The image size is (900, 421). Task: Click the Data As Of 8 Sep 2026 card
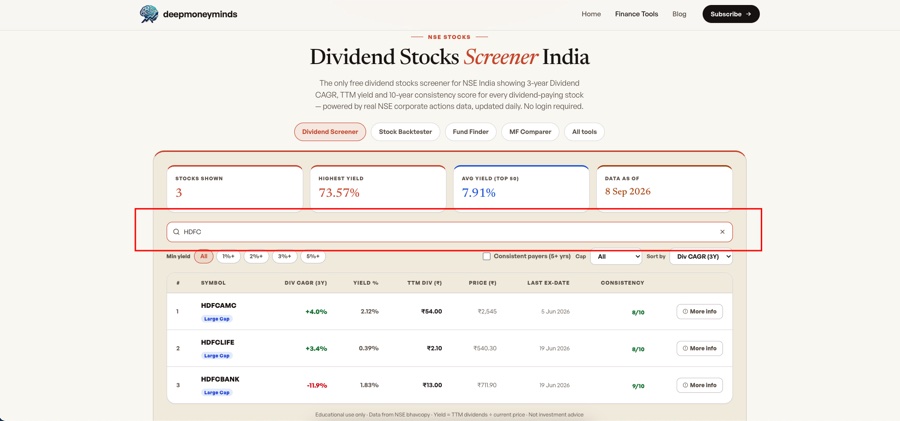[x=665, y=189]
